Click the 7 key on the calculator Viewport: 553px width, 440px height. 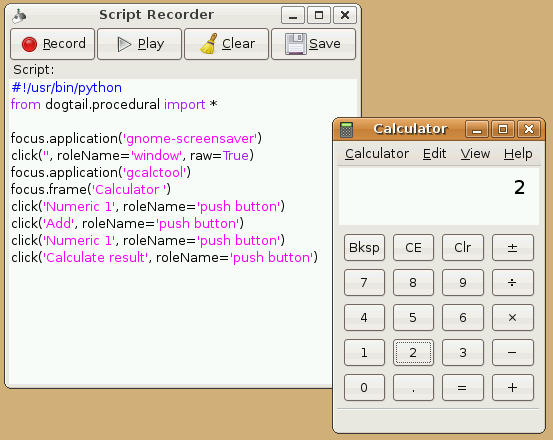(x=364, y=282)
